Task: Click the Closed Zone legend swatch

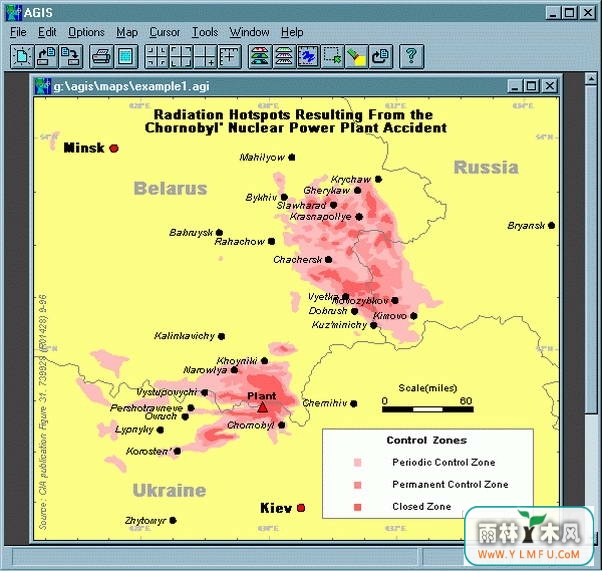Action: pyautogui.click(x=357, y=507)
